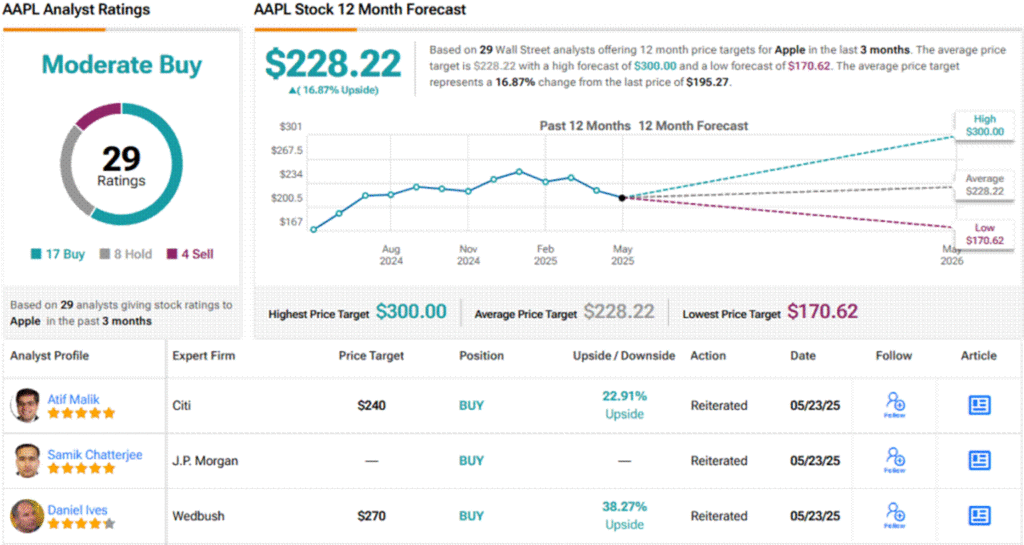
Task: Open Daniel Ives analyst profile link
Action: pos(76,510)
